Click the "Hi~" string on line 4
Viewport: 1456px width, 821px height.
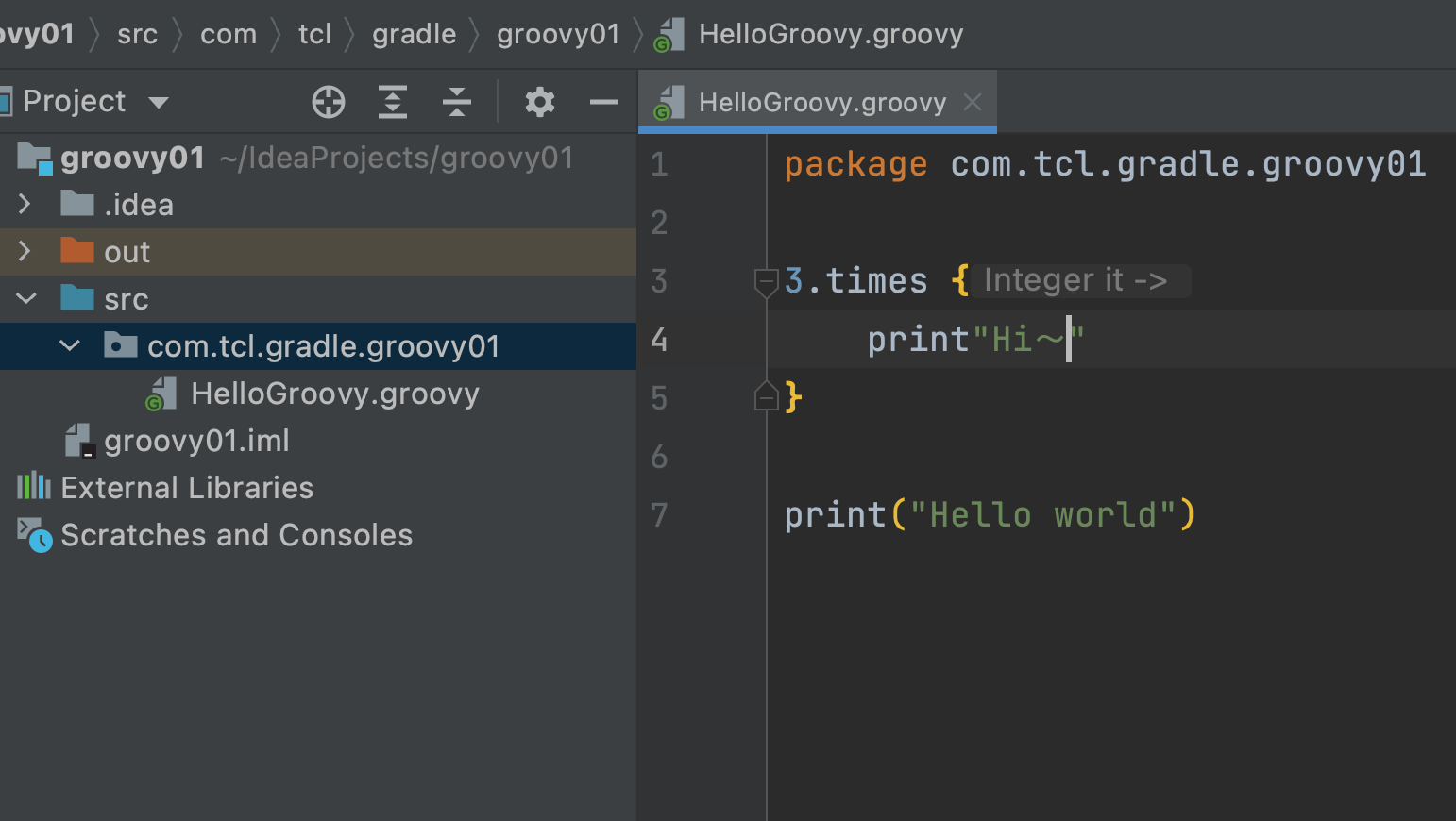[x=1027, y=339]
